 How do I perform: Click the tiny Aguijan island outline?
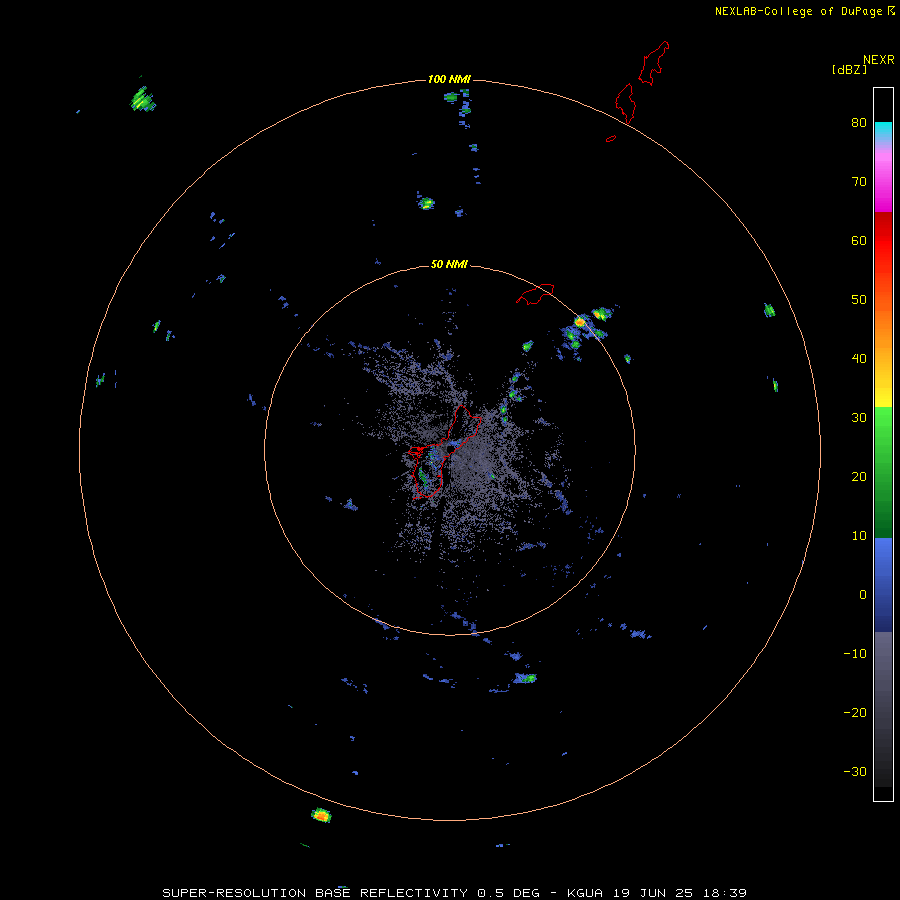611,138
